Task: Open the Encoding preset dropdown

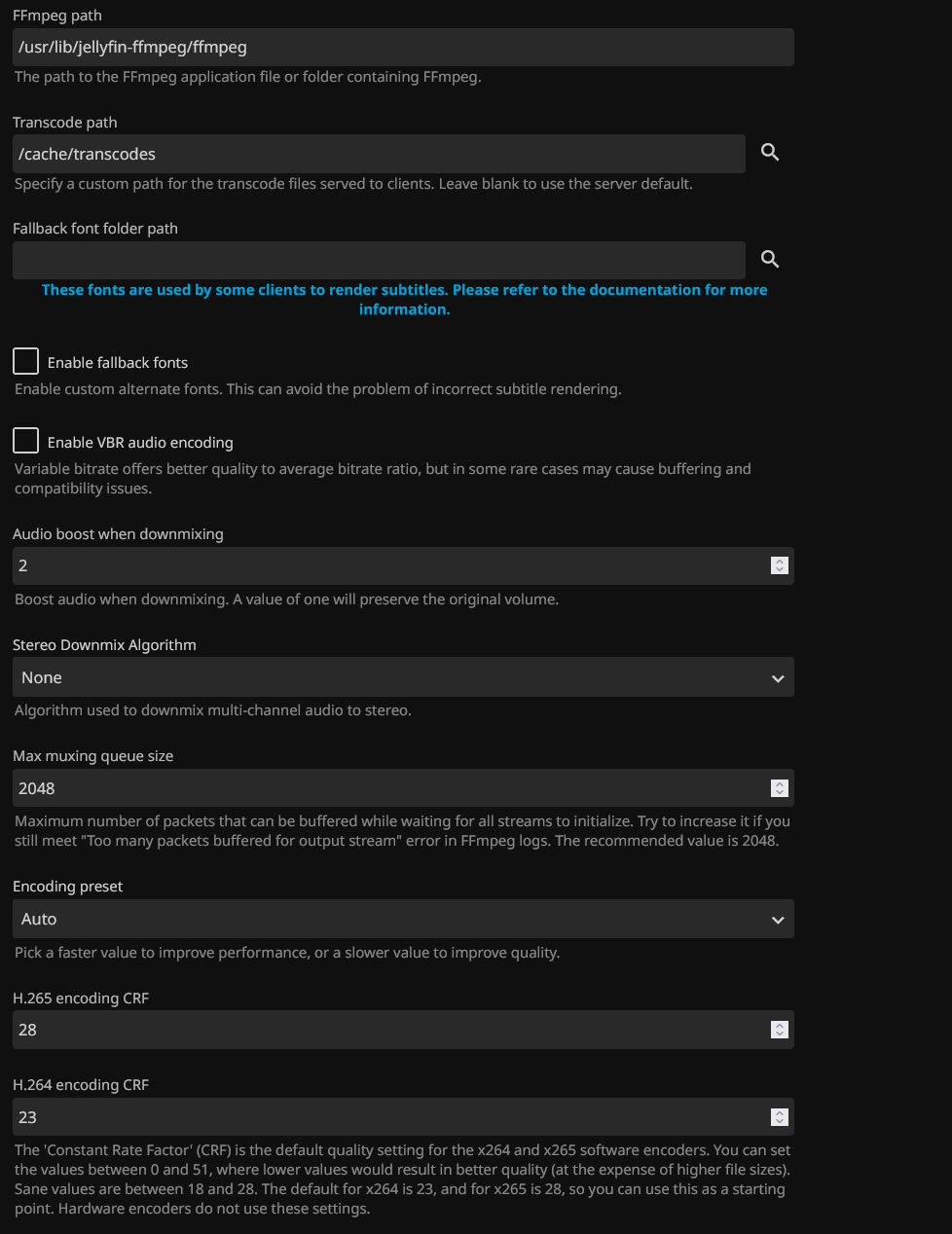Action: [x=403, y=919]
